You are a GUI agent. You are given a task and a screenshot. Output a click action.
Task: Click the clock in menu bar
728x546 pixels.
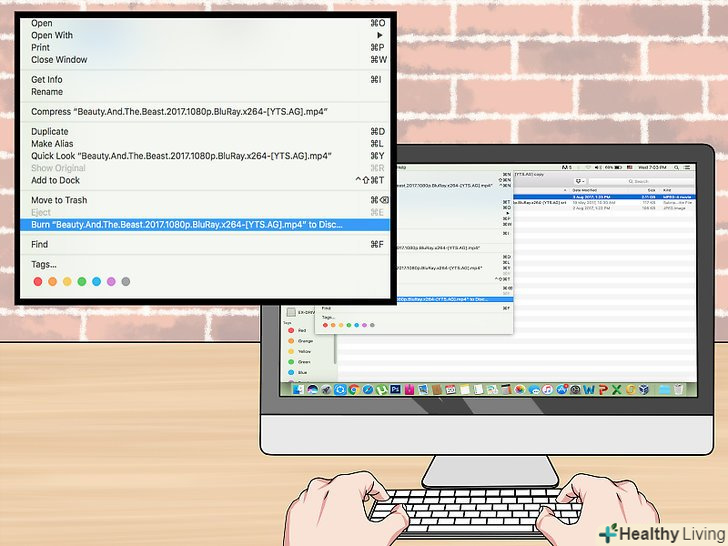[652, 168]
